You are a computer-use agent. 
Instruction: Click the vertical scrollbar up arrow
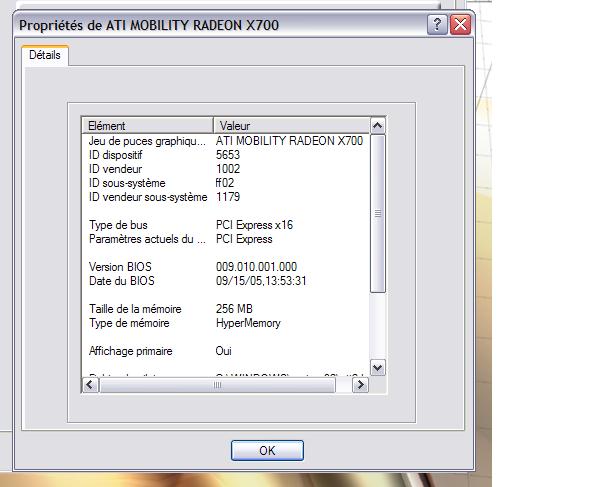(x=378, y=125)
